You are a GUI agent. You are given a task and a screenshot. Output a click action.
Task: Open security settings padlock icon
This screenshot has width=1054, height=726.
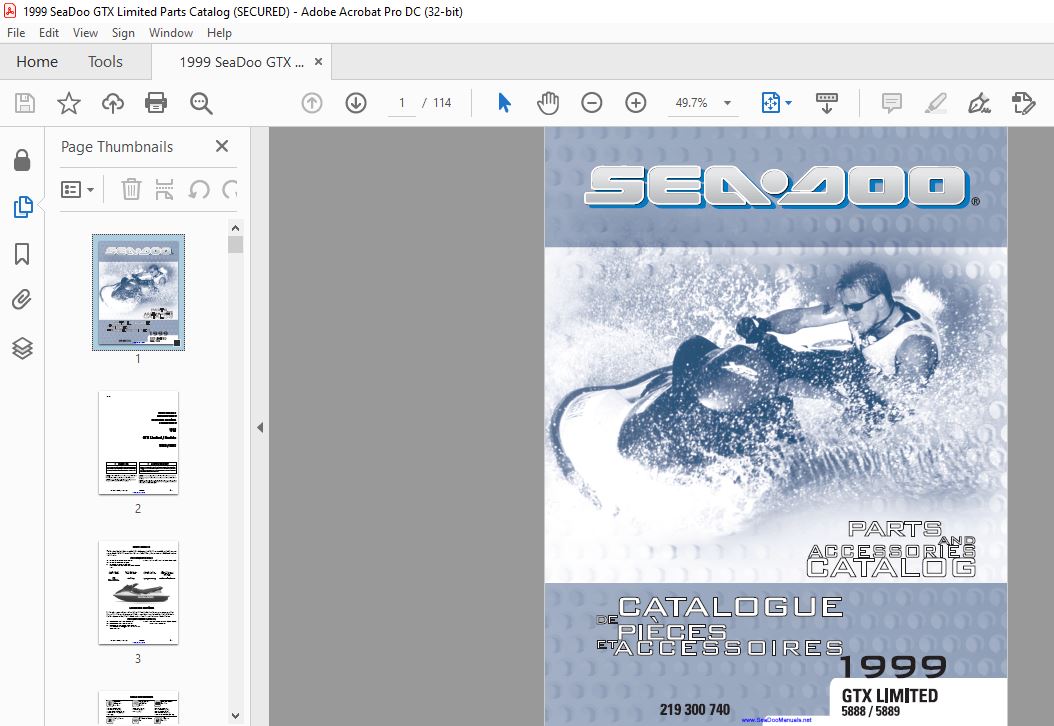(x=22, y=160)
